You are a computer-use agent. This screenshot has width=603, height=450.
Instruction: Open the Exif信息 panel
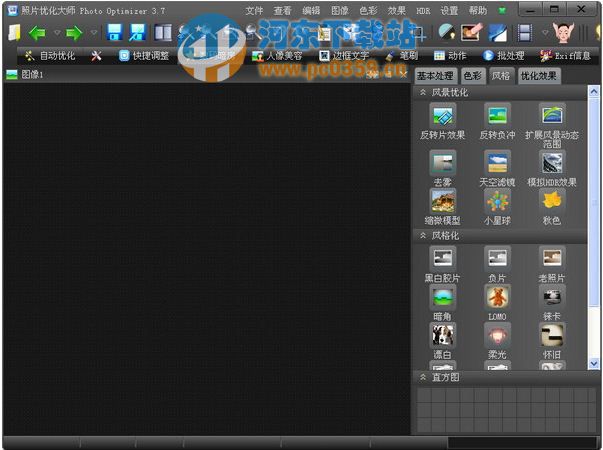click(565, 56)
